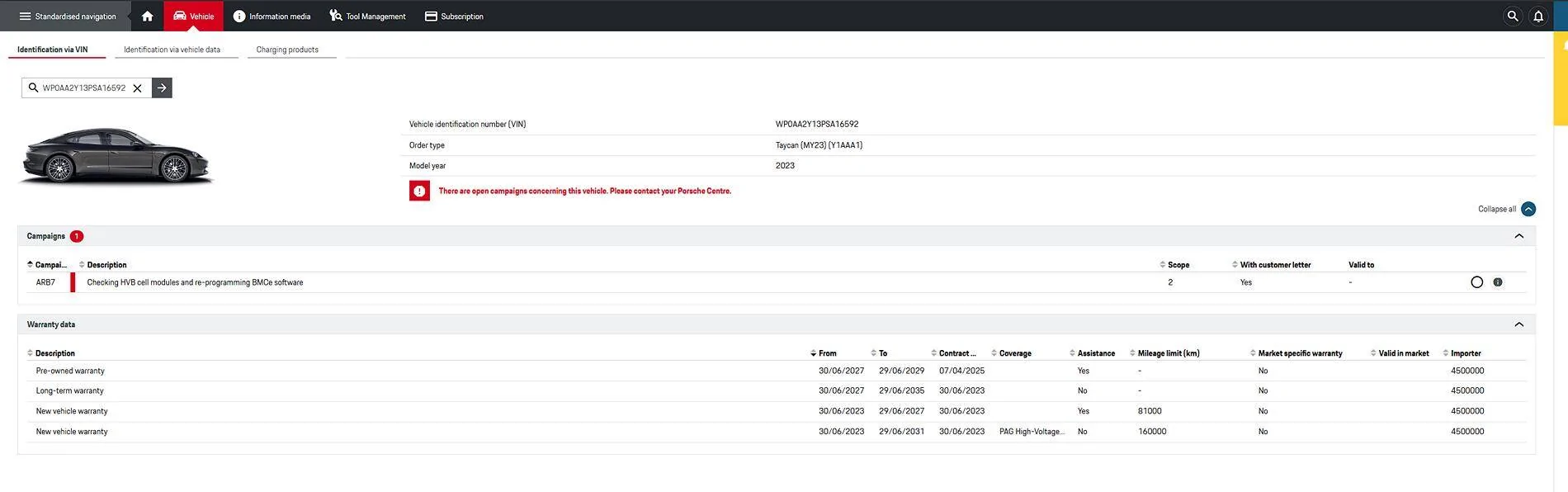Select Pre-owned warranty row
Screen dimensions: 1568x492
pyautogui.click(x=776, y=371)
